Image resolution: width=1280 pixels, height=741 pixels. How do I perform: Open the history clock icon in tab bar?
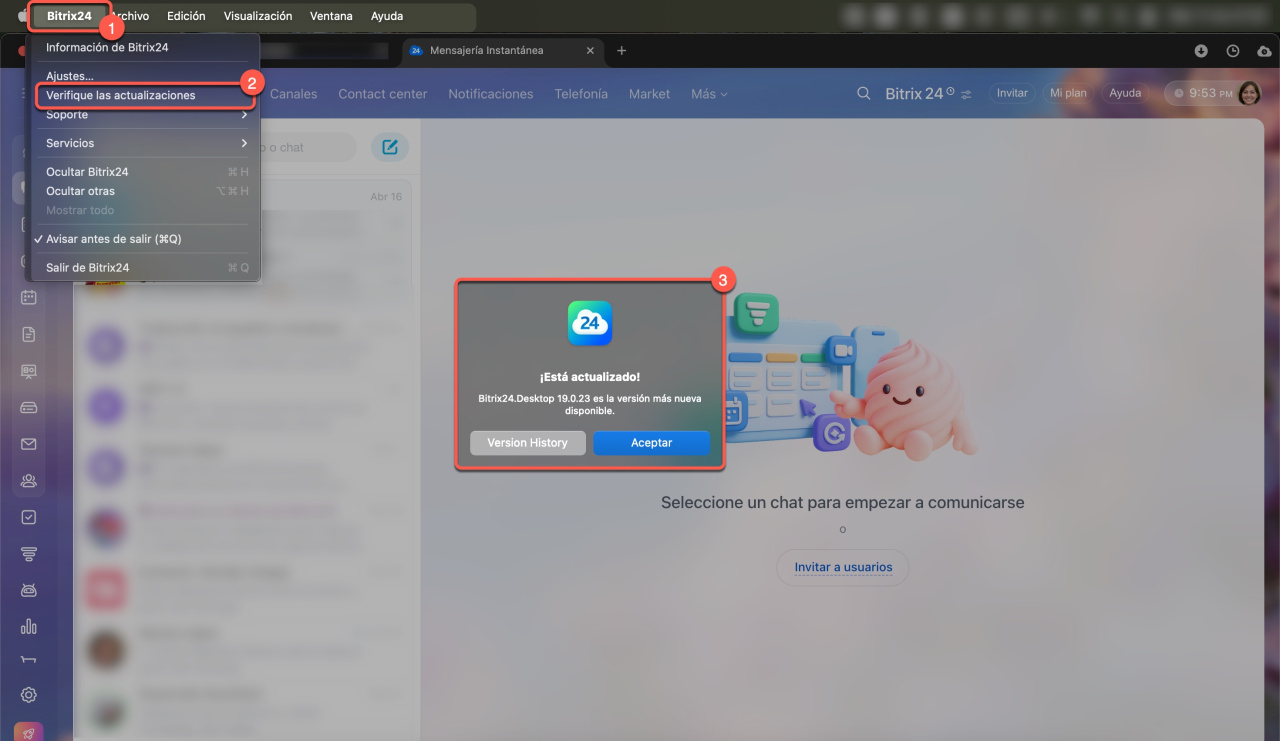point(1233,51)
